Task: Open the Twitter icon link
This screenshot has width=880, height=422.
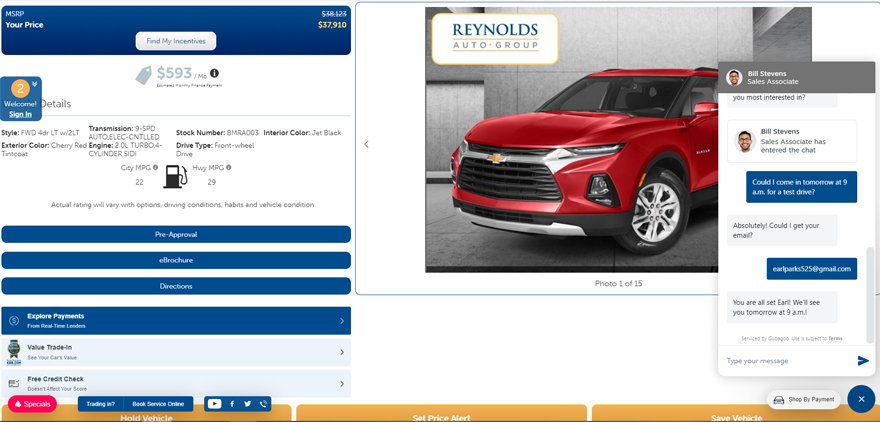Action: [x=248, y=404]
